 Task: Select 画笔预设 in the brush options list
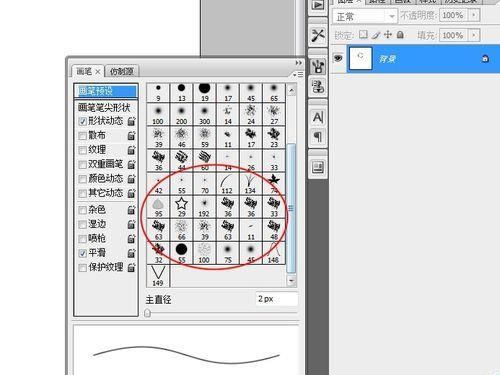106,91
